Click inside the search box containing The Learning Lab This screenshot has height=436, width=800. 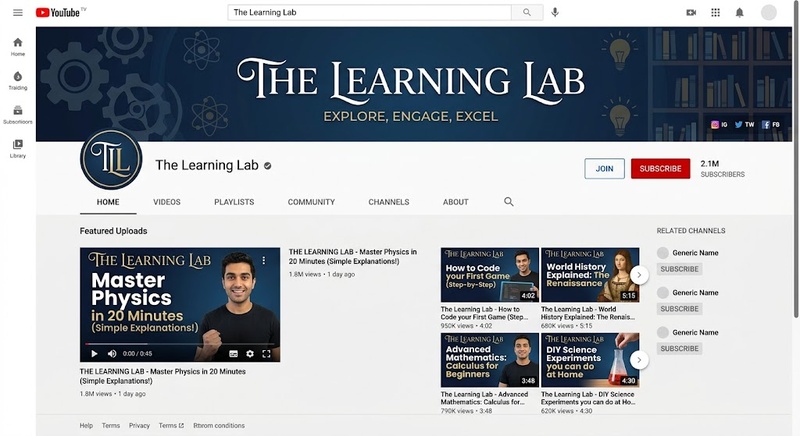369,13
